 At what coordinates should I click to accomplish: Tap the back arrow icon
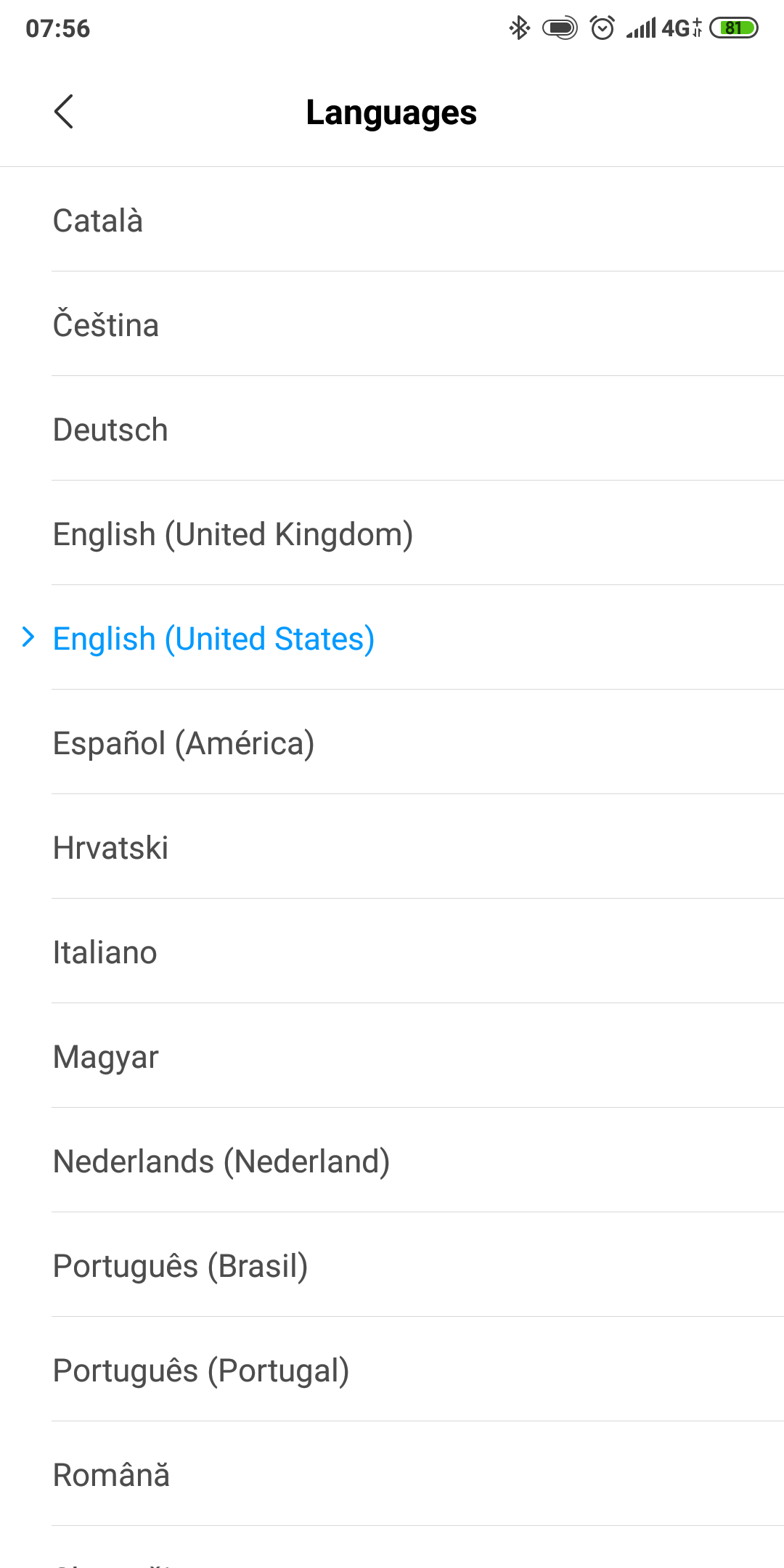[x=64, y=112]
